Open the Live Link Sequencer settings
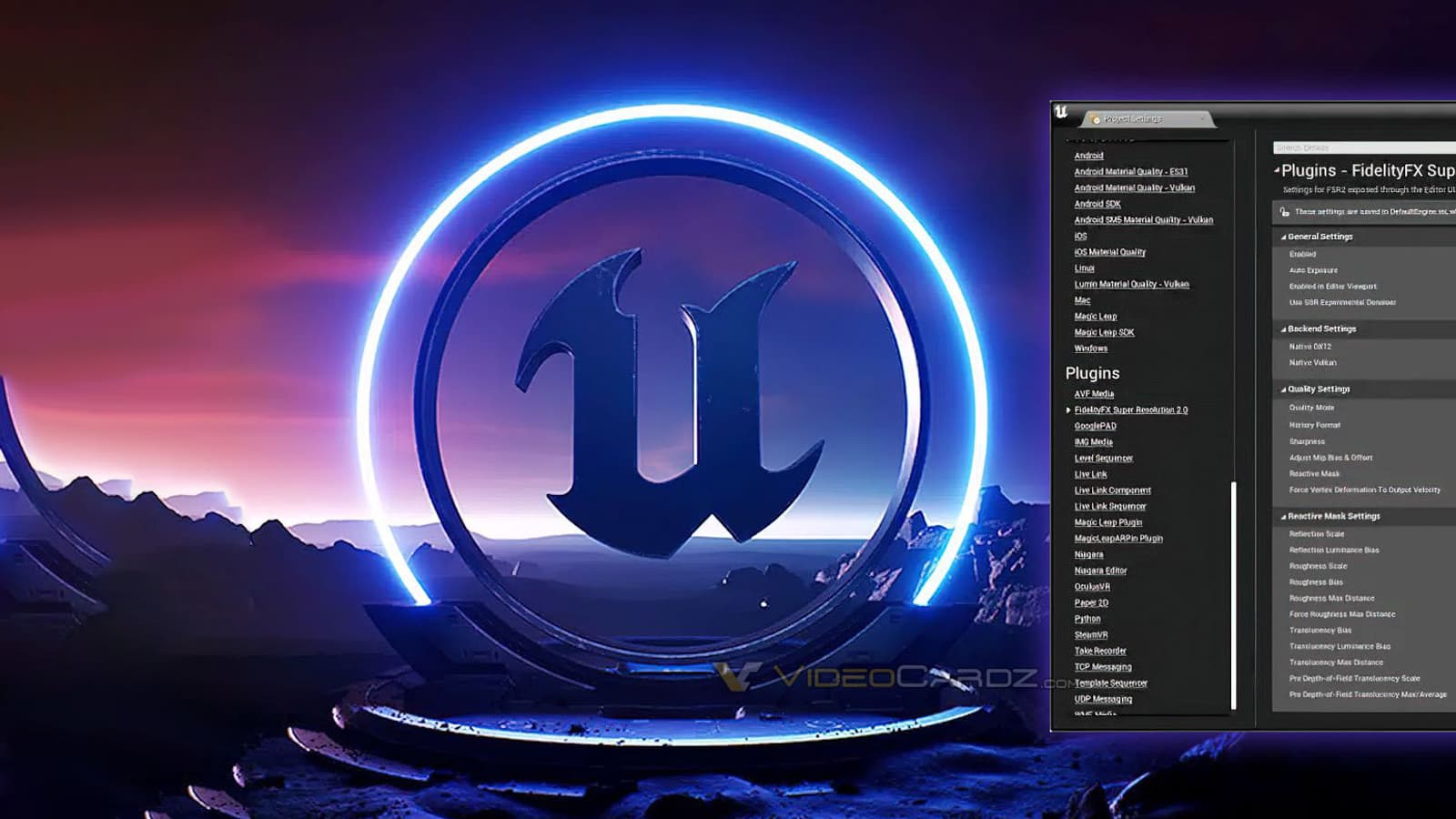 click(x=1110, y=507)
